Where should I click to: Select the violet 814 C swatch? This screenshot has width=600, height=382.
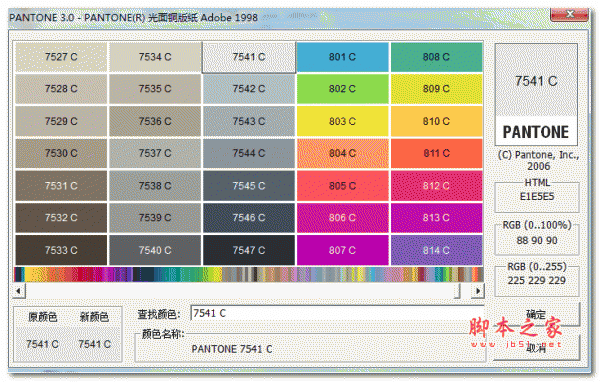[x=437, y=250]
